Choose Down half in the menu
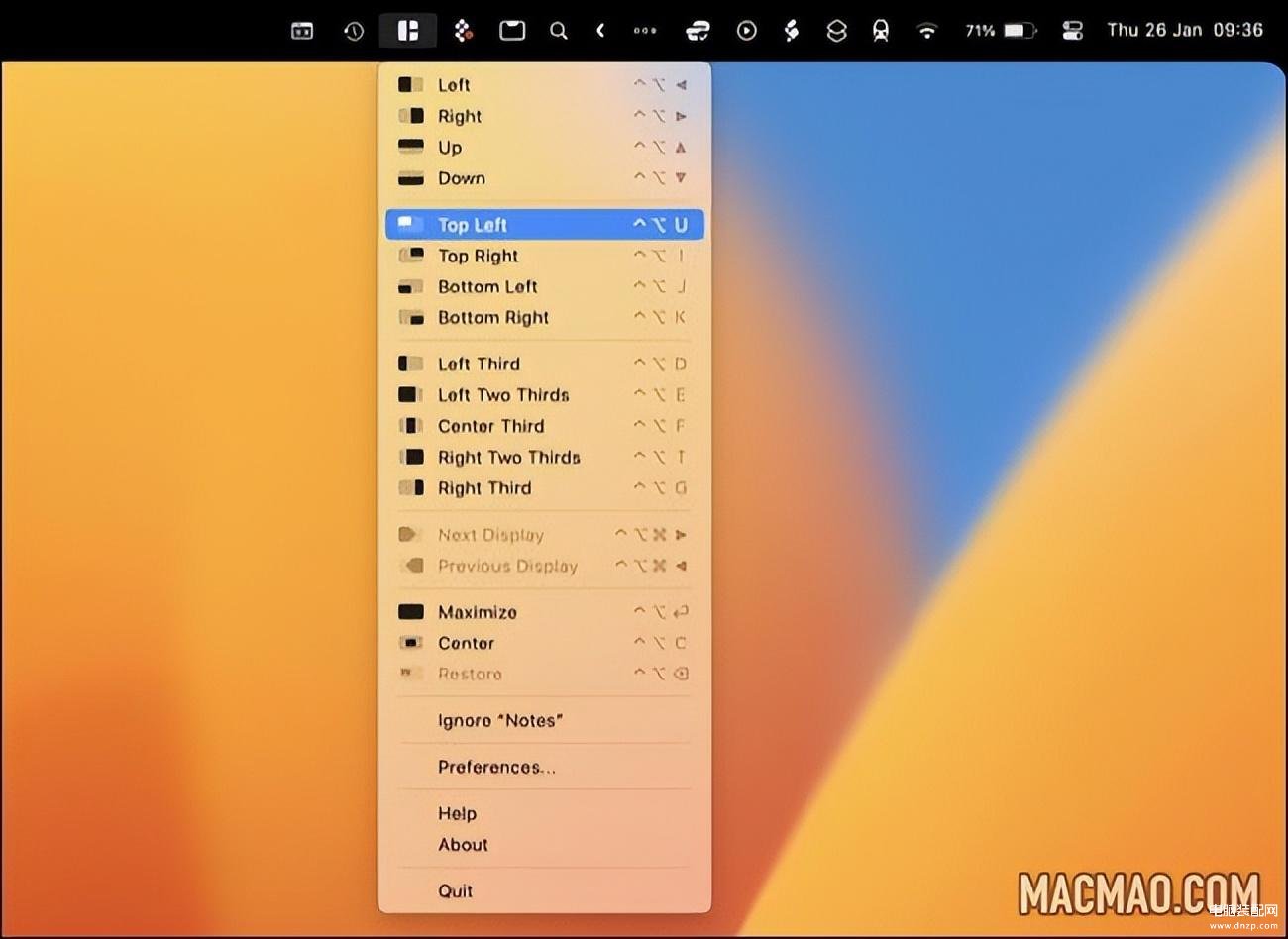1288x939 pixels. (x=544, y=178)
